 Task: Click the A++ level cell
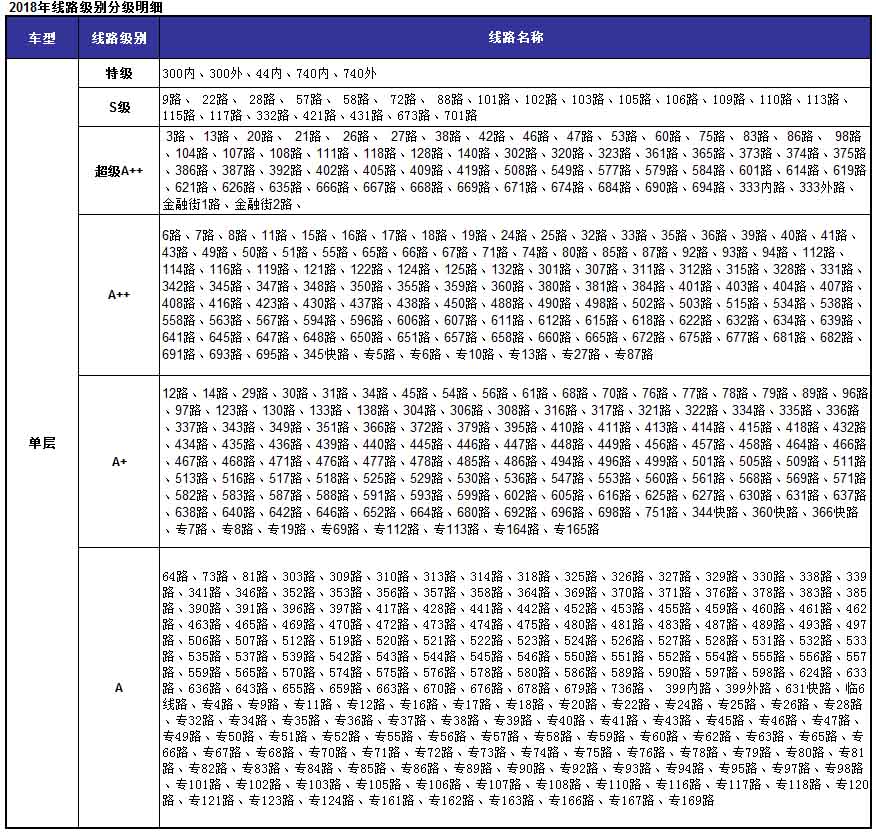[119, 295]
